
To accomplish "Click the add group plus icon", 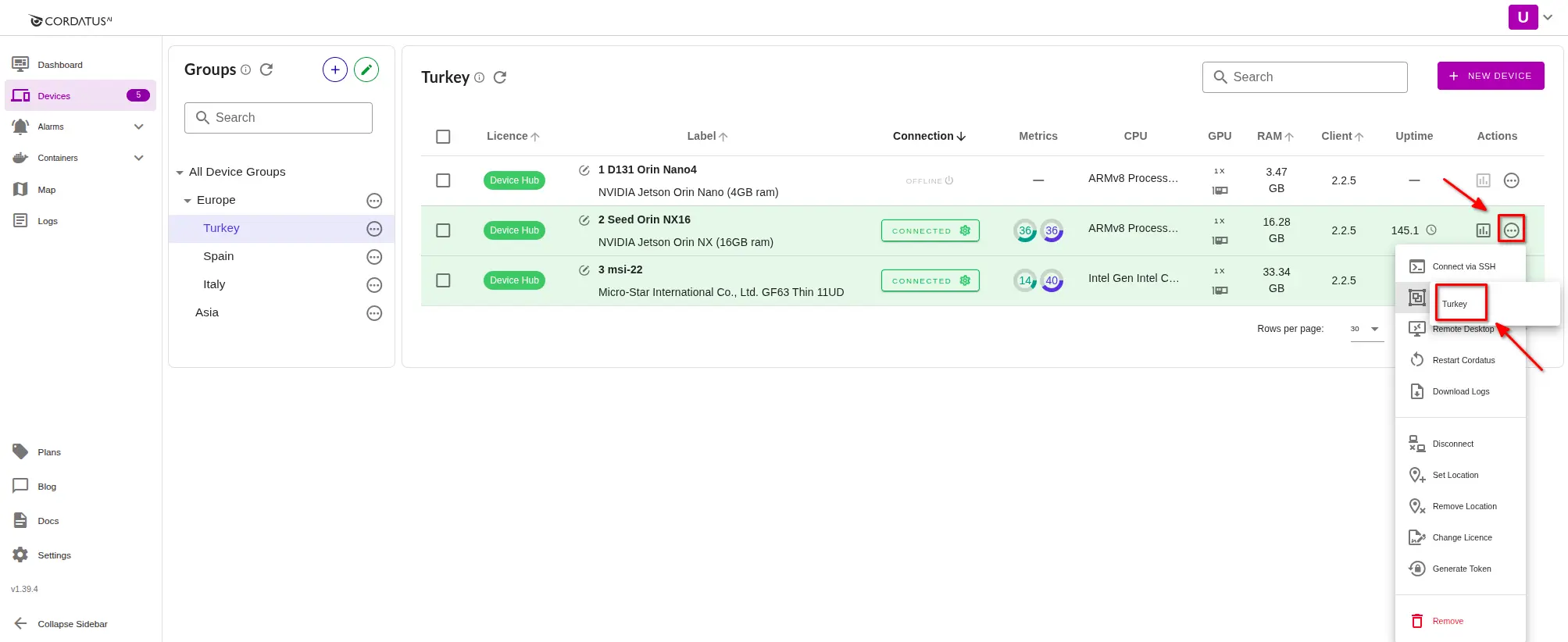I will click(334, 70).
